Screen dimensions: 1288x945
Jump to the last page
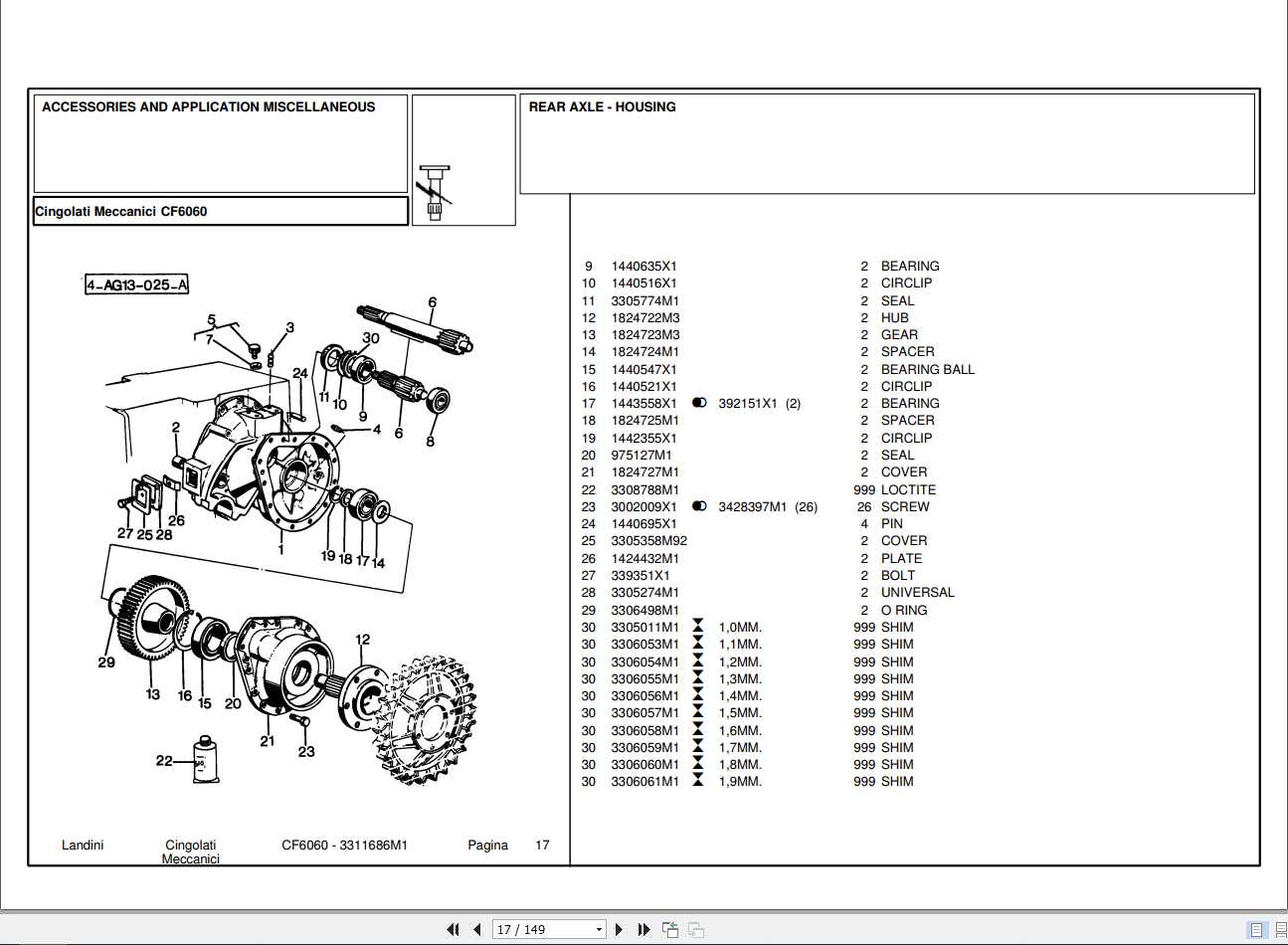[x=643, y=929]
